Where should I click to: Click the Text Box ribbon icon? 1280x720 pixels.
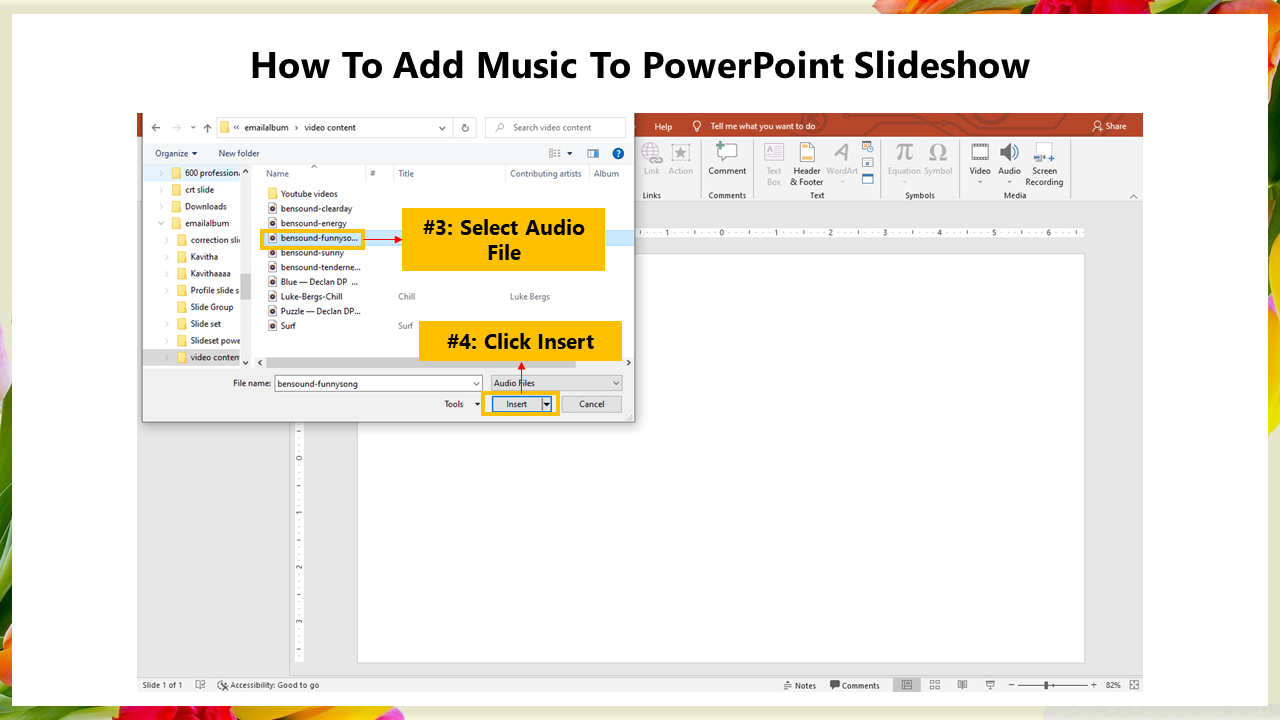point(774,152)
